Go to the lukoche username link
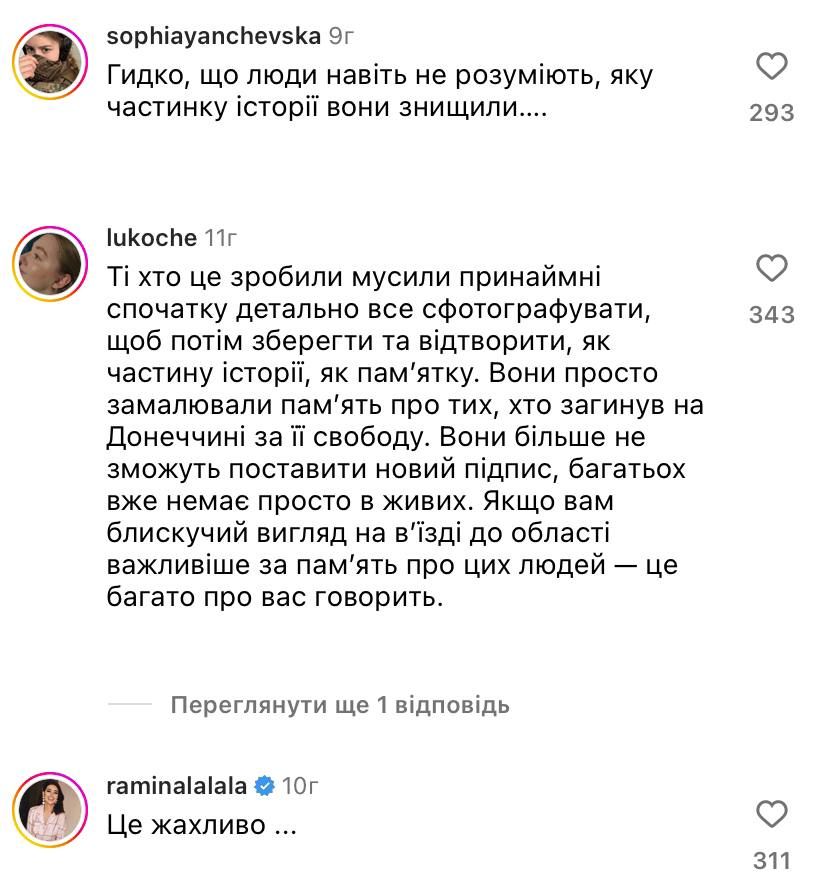828x875 pixels. [150, 239]
